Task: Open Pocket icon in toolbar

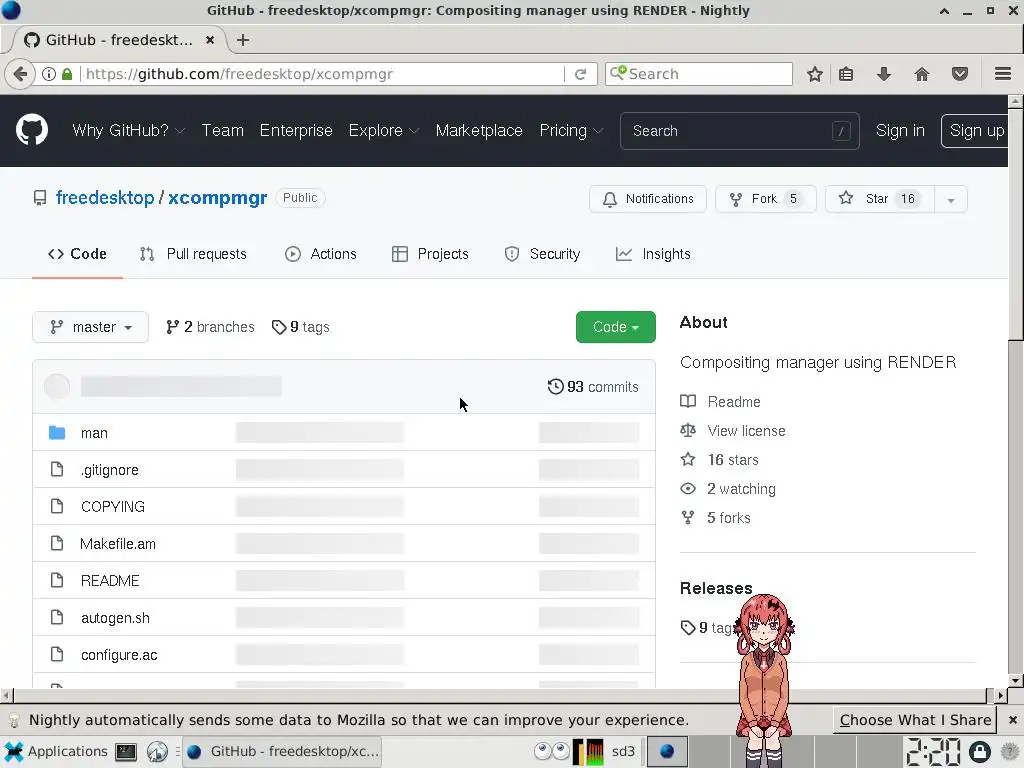Action: pos(959,74)
